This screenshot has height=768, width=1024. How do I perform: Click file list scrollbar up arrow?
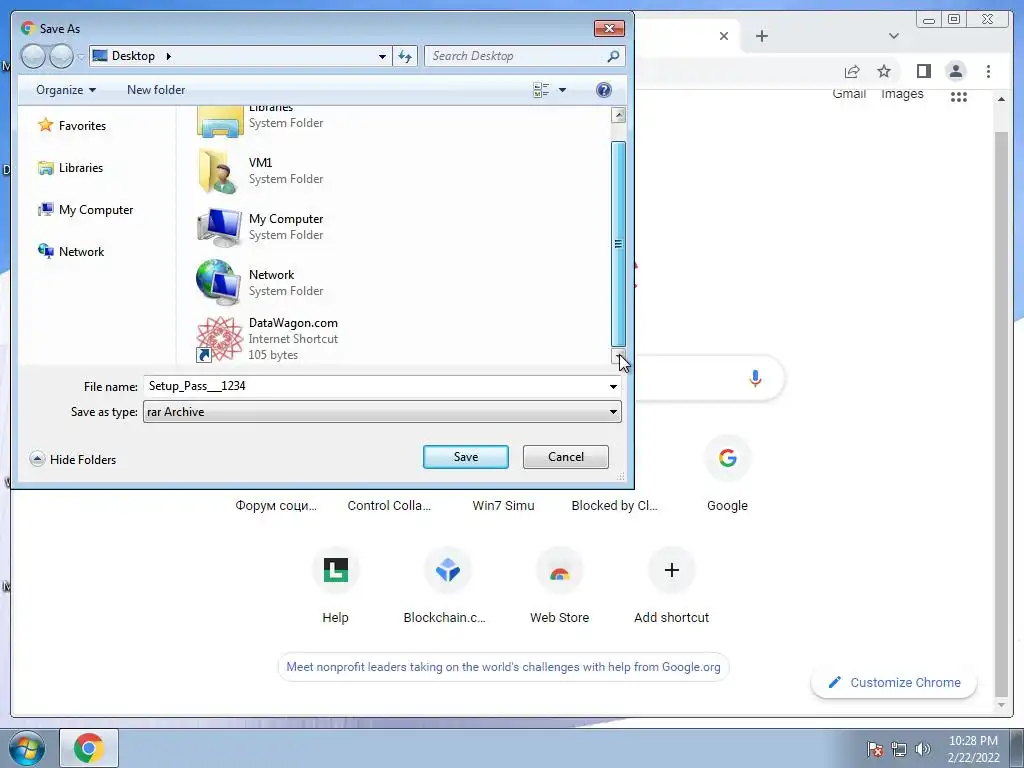pos(618,116)
